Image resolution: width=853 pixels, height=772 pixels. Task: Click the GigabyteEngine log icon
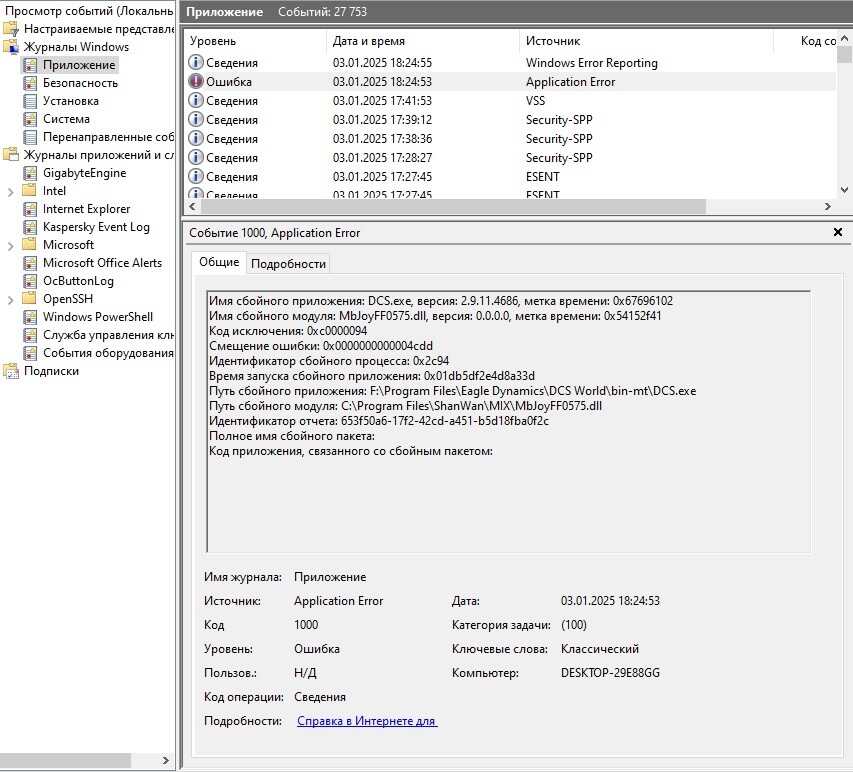coord(30,173)
